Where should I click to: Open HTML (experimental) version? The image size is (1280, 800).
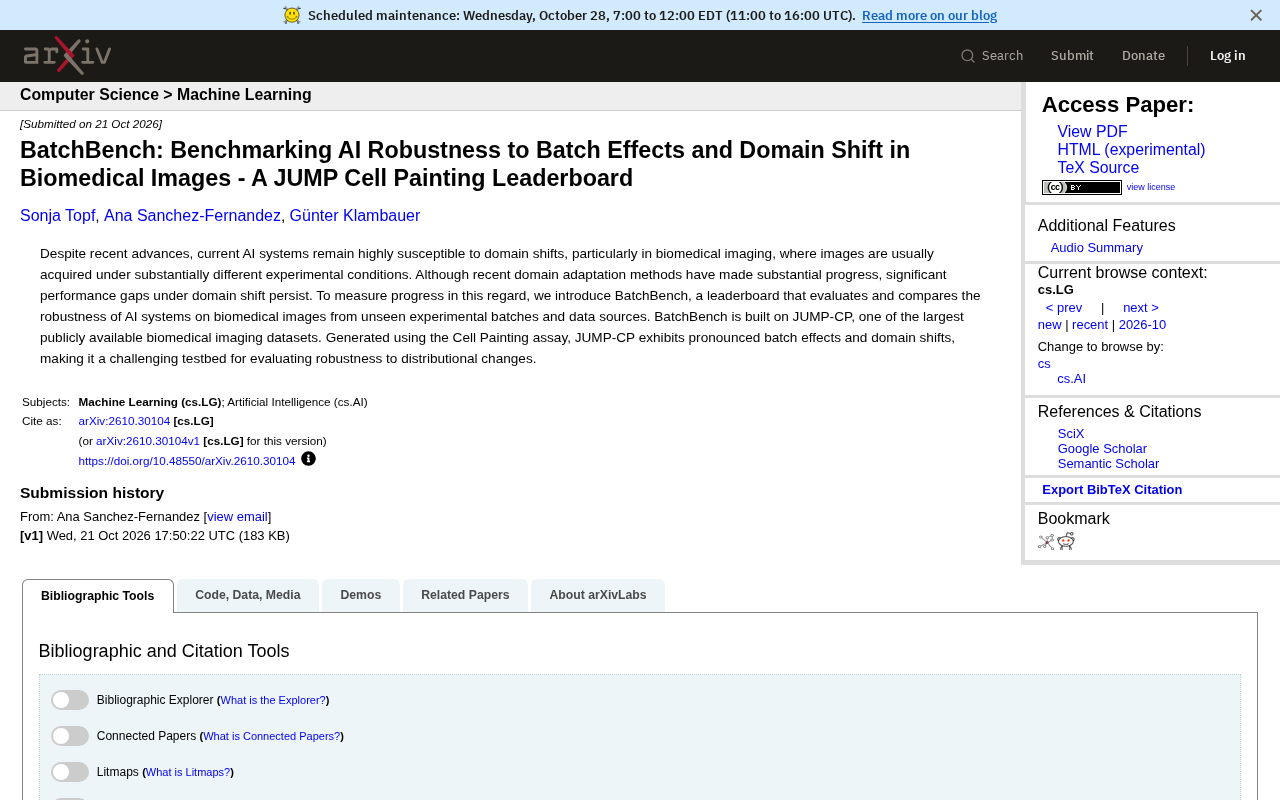click(1131, 150)
